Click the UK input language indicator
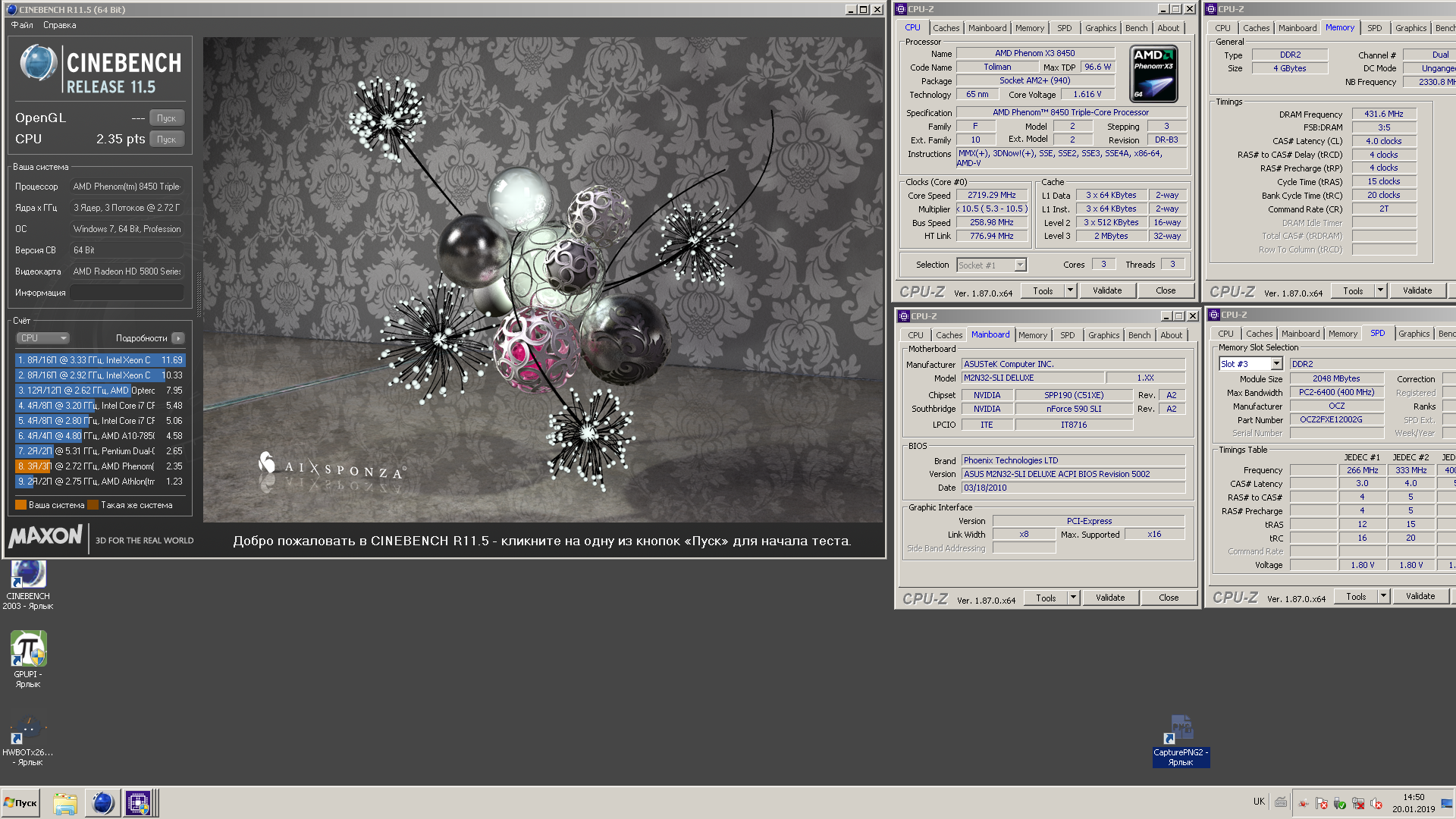The width and height of the screenshot is (1456, 819). 1259,802
